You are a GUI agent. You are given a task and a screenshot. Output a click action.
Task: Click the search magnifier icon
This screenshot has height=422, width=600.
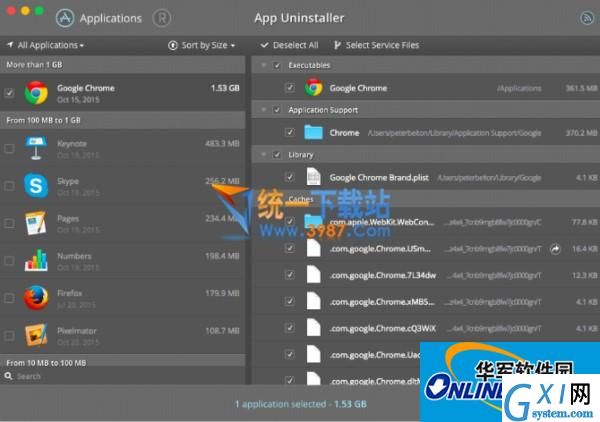(8, 376)
